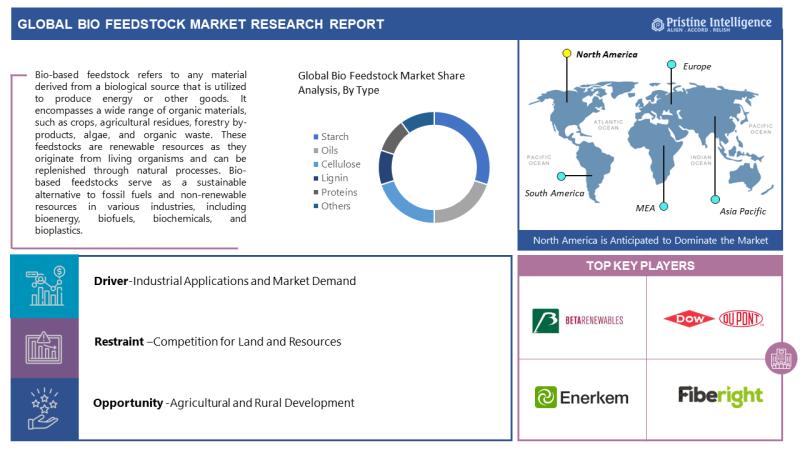Click the Proteins legend color square
800x450 pixels.
click(316, 192)
